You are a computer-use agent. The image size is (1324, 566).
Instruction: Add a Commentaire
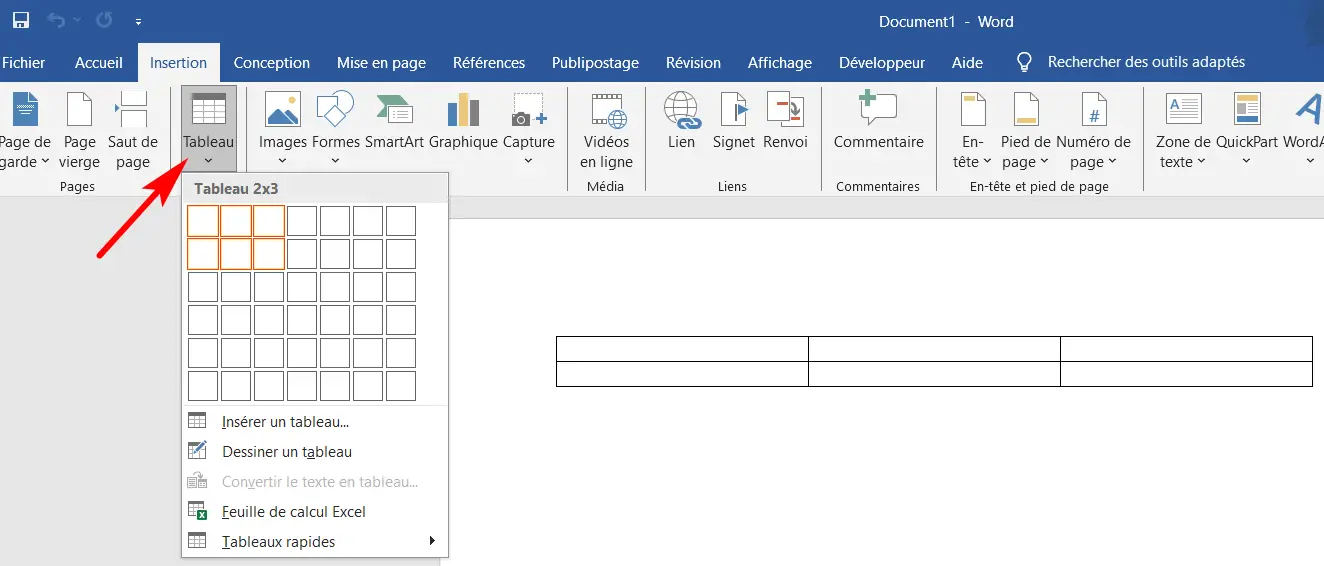click(879, 121)
